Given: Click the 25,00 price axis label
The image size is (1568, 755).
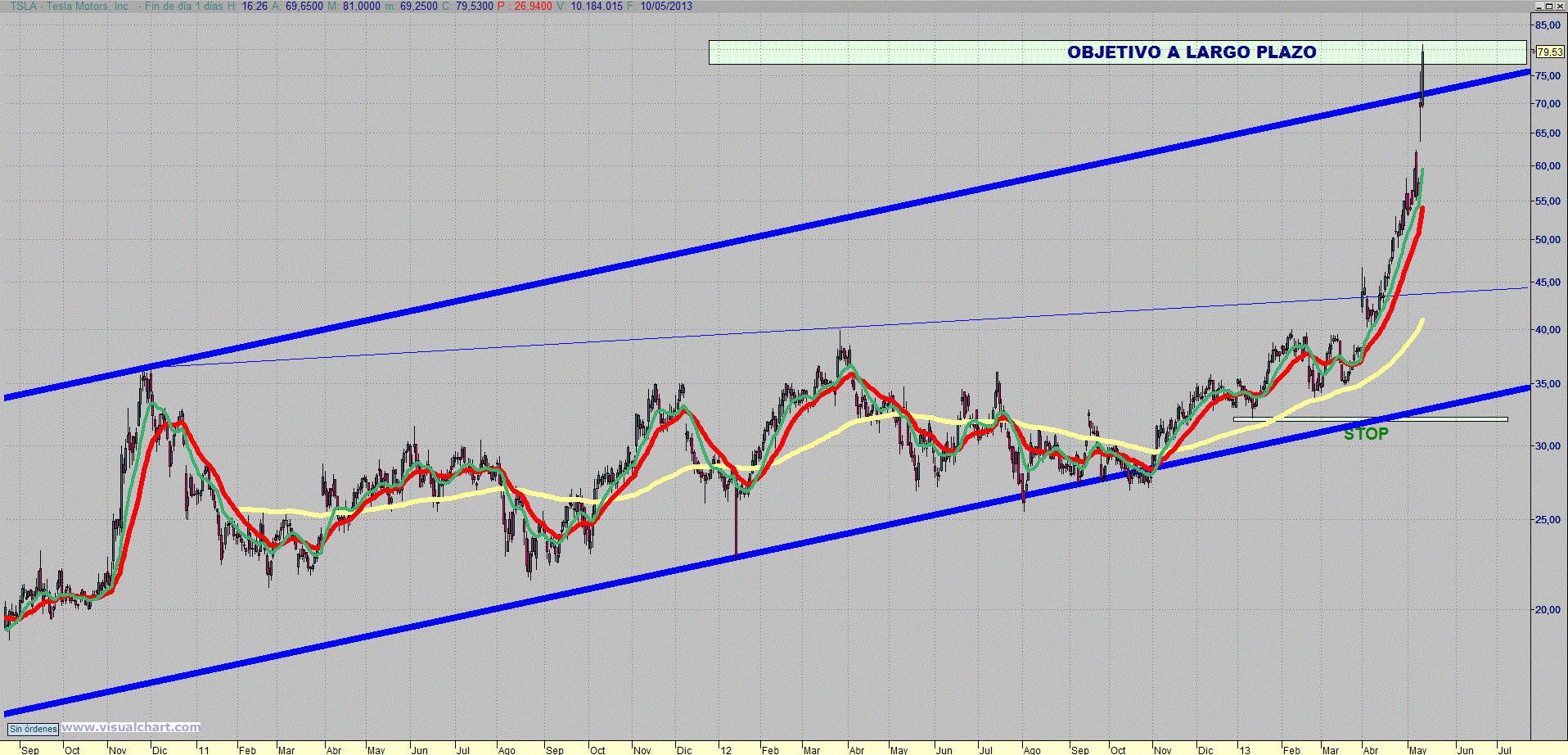Looking at the screenshot, I should click(1548, 520).
